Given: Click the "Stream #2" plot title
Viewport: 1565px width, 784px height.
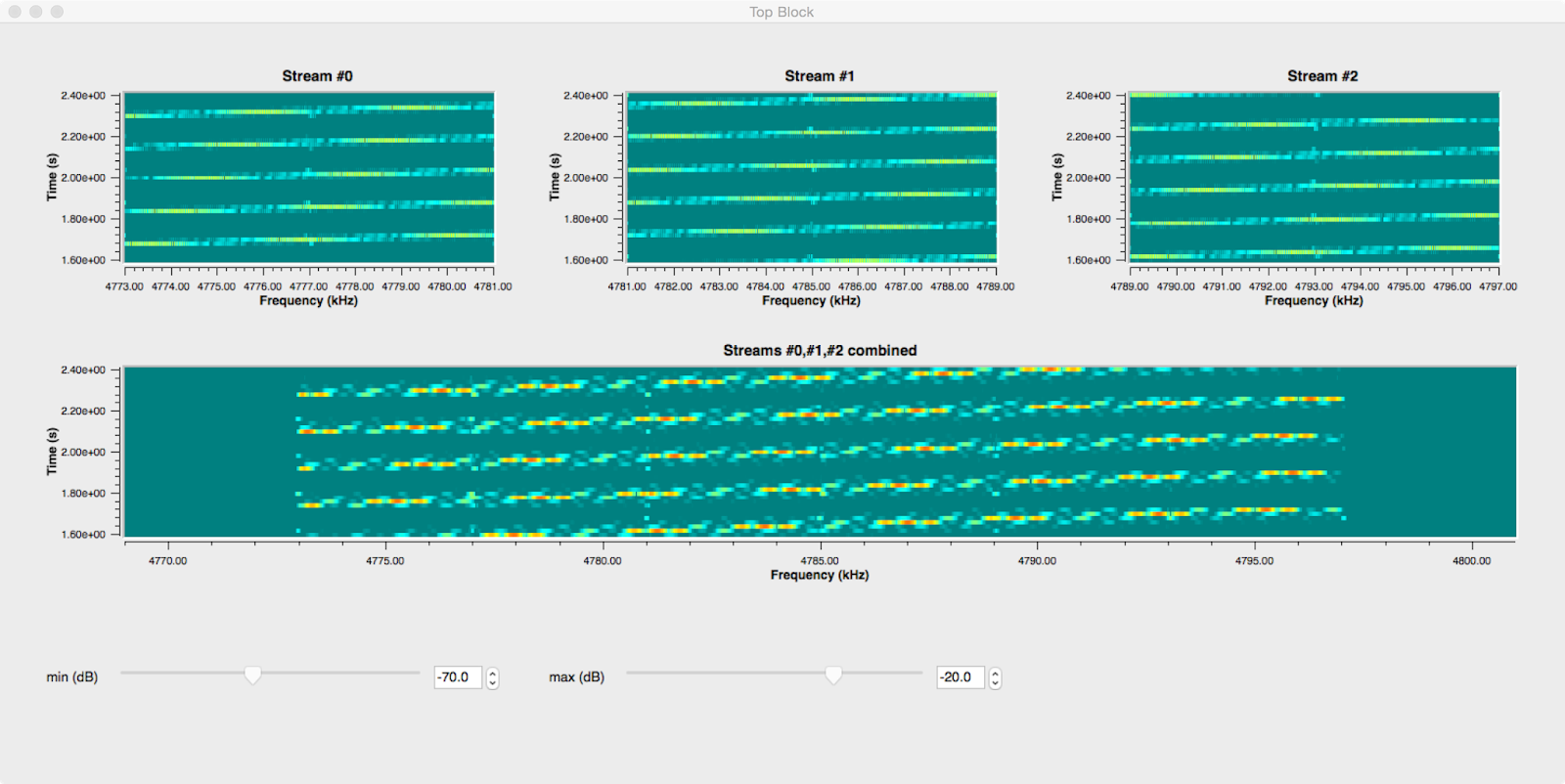Looking at the screenshot, I should [x=1322, y=76].
